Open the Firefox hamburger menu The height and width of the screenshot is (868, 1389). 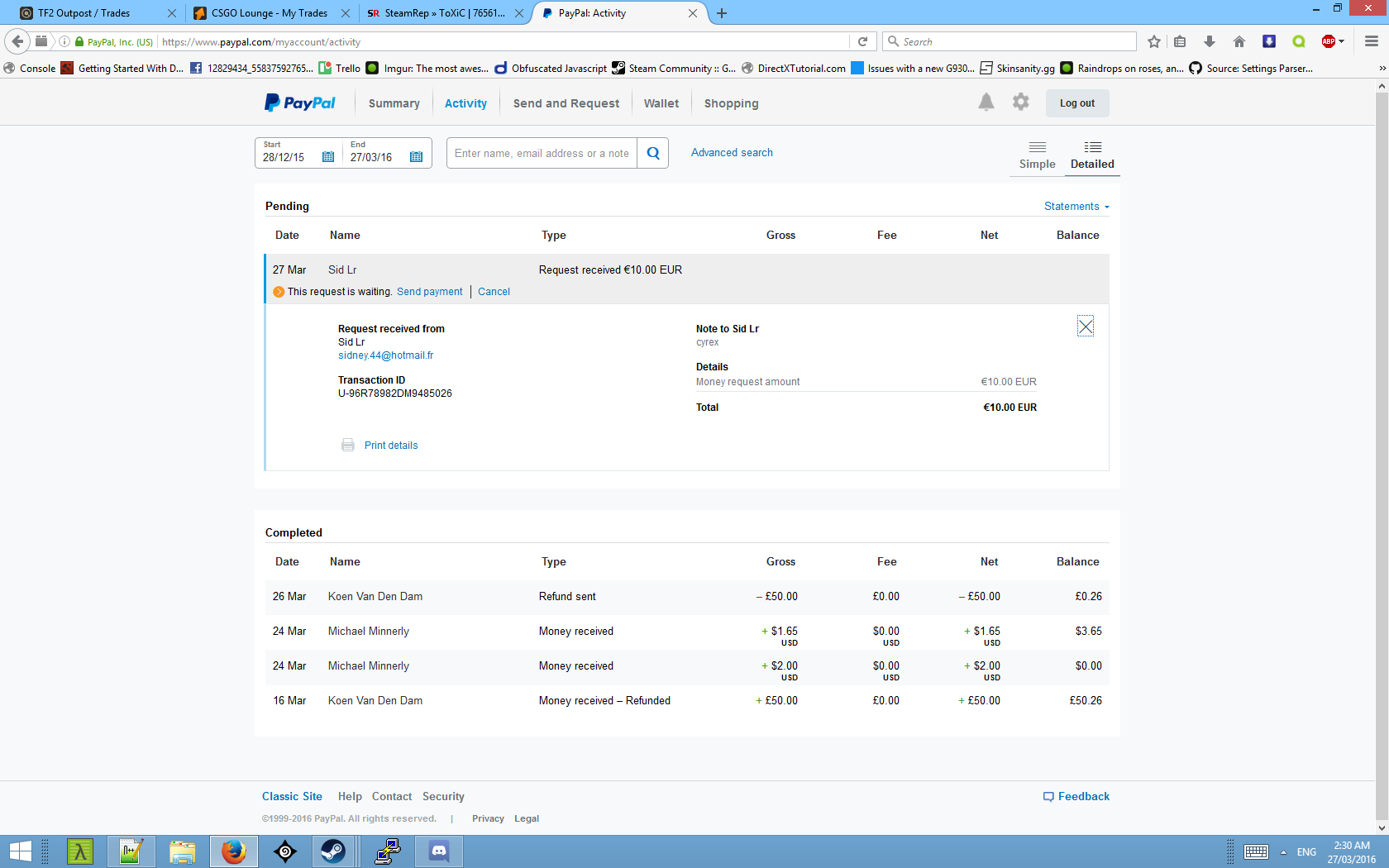pyautogui.click(x=1371, y=42)
